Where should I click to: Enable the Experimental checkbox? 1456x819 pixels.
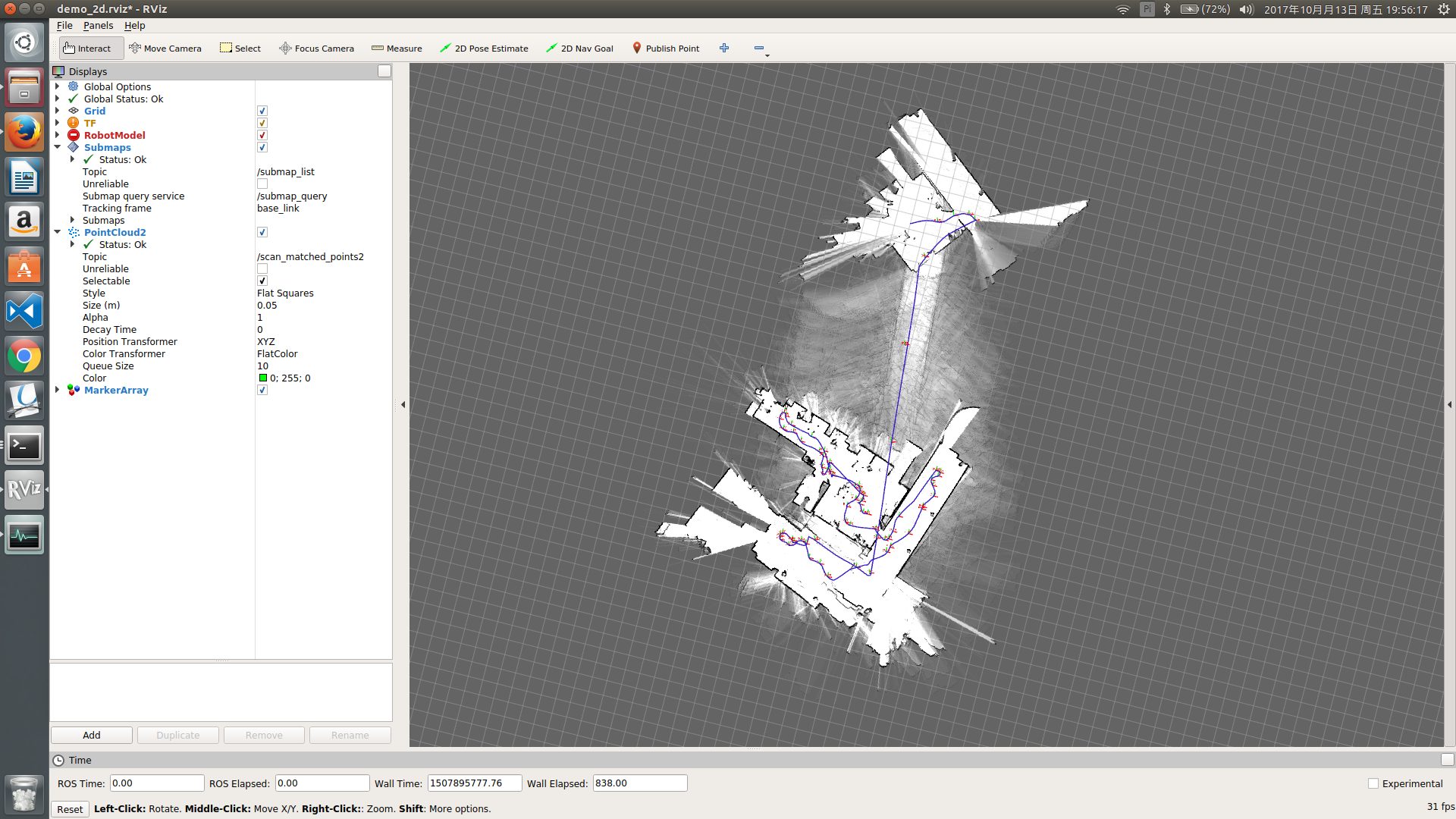click(1373, 783)
